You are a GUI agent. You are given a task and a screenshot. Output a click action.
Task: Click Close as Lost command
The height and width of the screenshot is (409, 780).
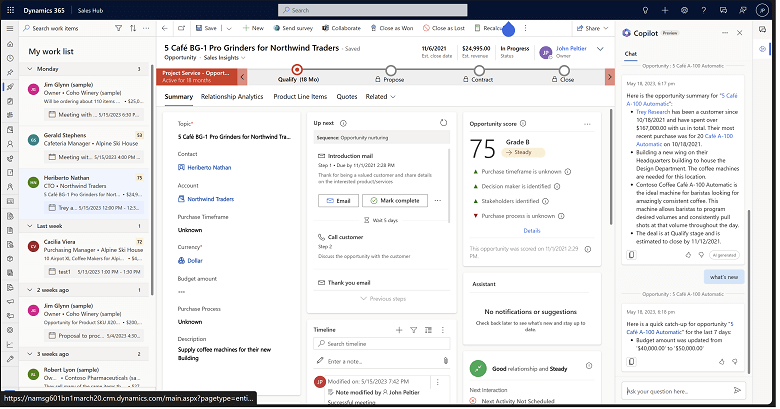pos(444,28)
